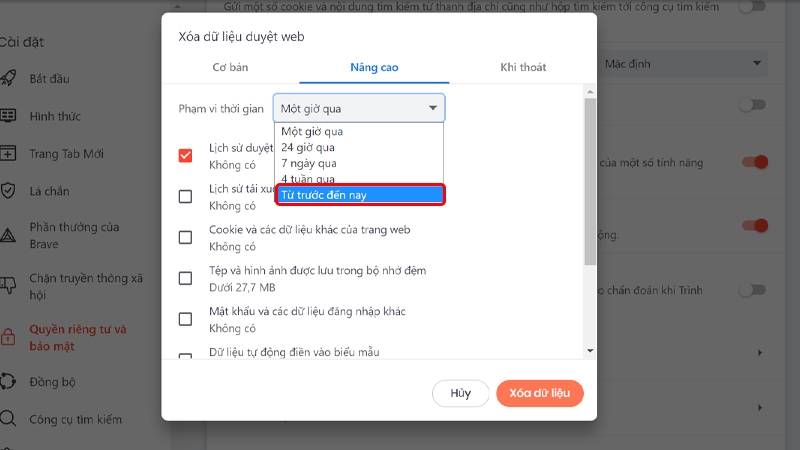800x450 pixels.
Task: Toggle the switch below the Mặc định dropdown
Action: [753, 105]
